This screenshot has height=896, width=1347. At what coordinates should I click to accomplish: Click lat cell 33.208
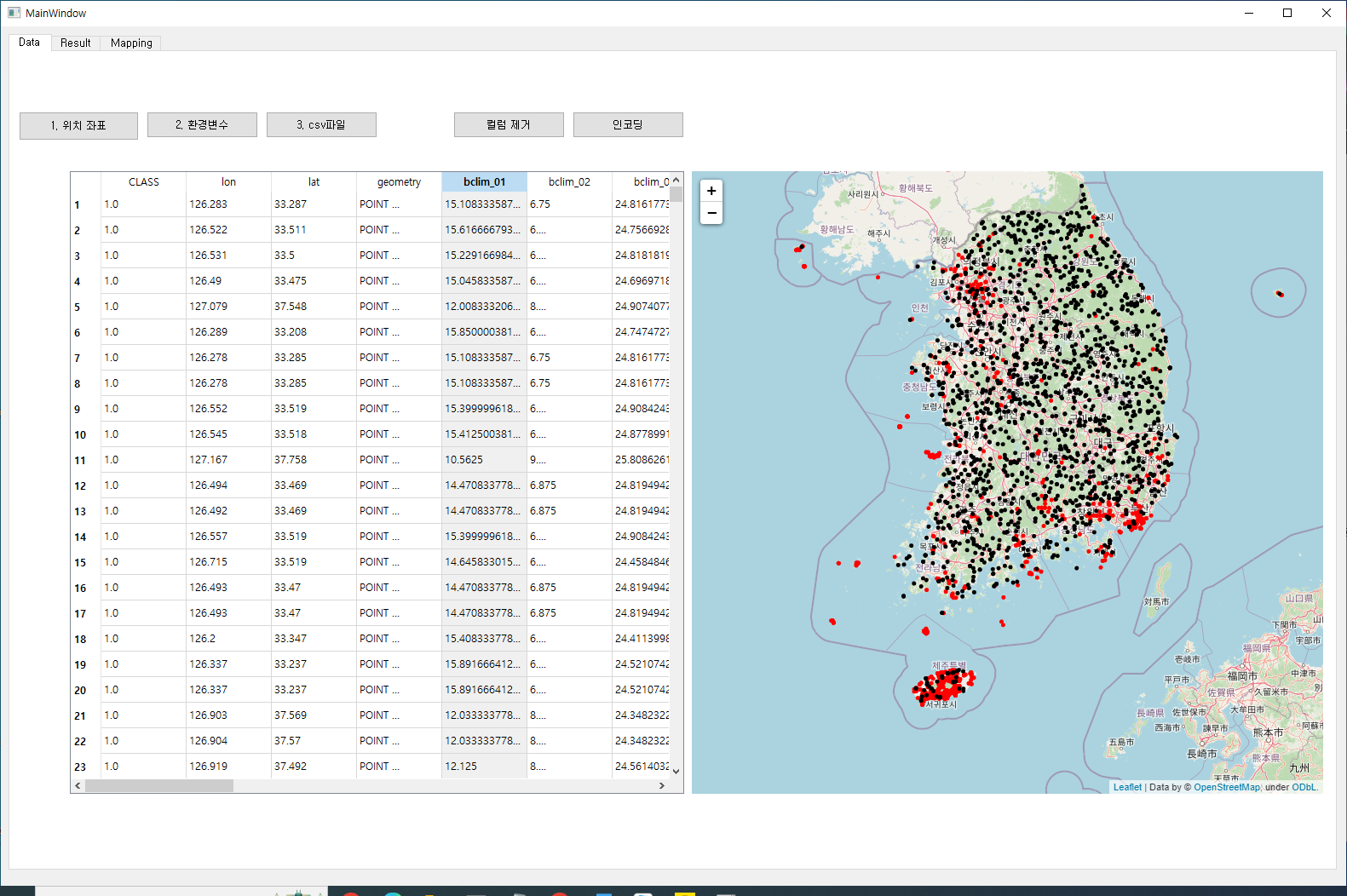tap(314, 332)
